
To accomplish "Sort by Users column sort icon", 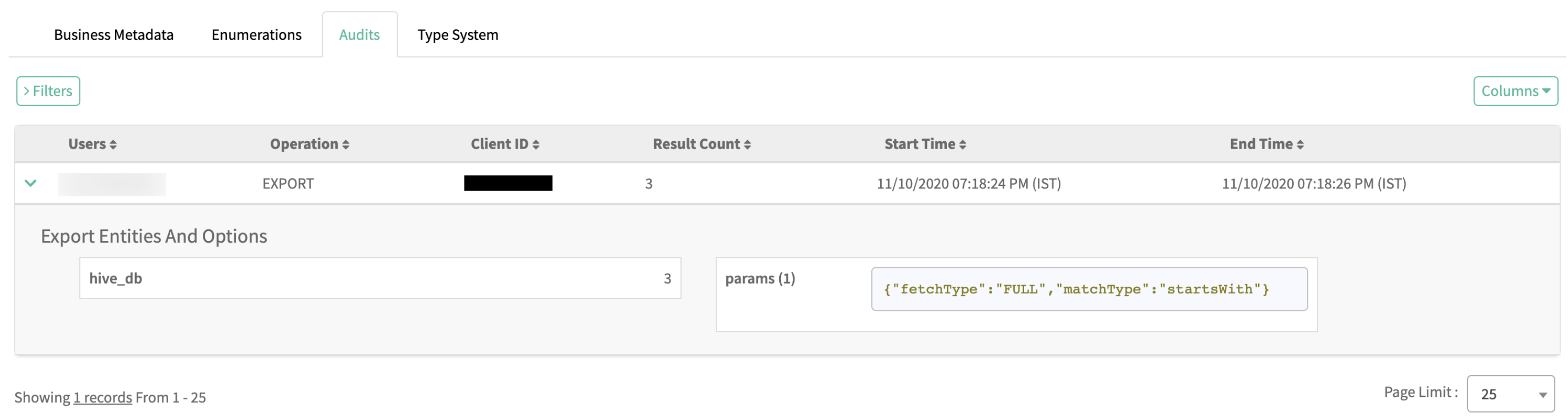I will [114, 145].
